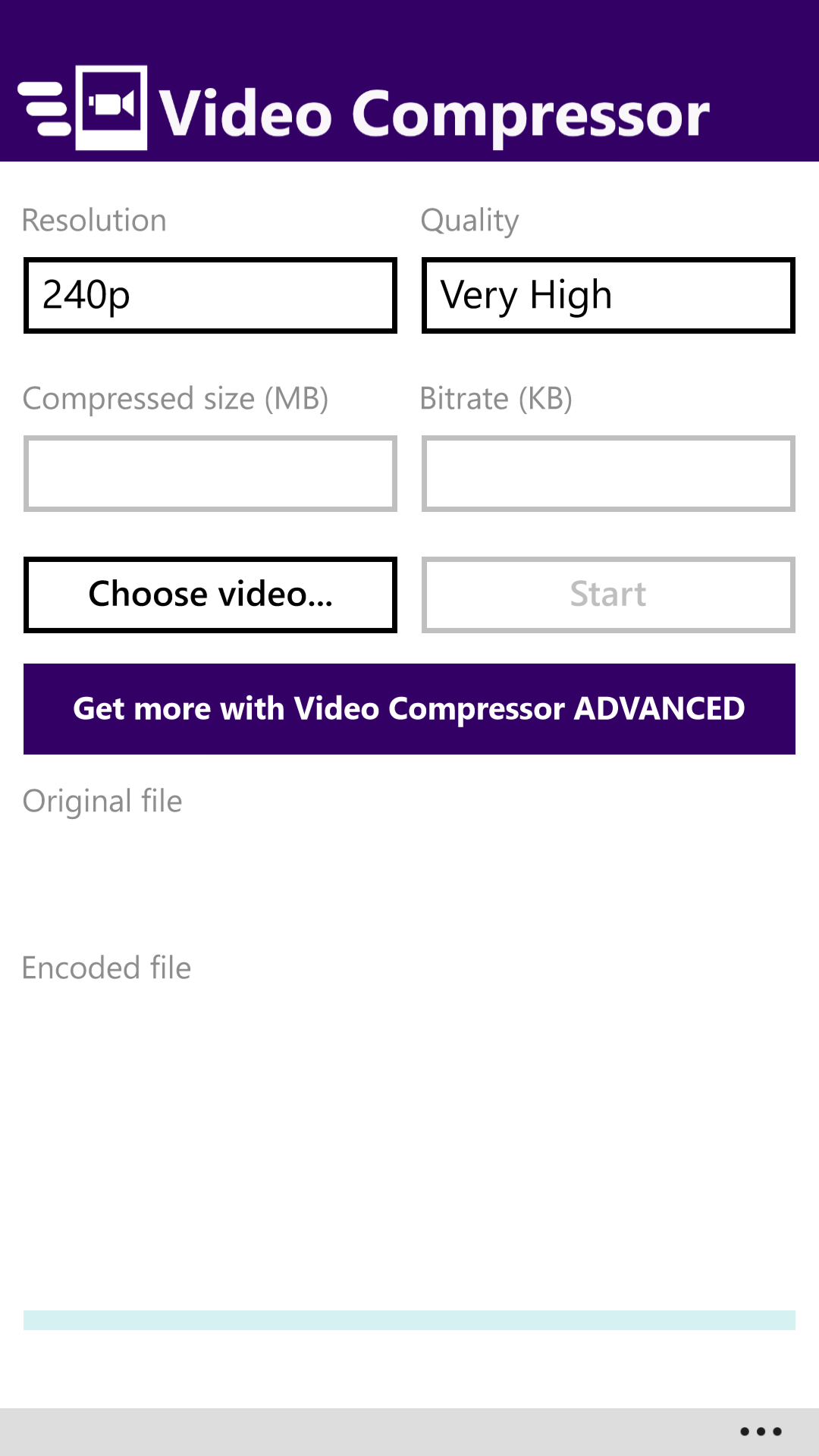
Task: Select the Original file label
Action: point(102,802)
